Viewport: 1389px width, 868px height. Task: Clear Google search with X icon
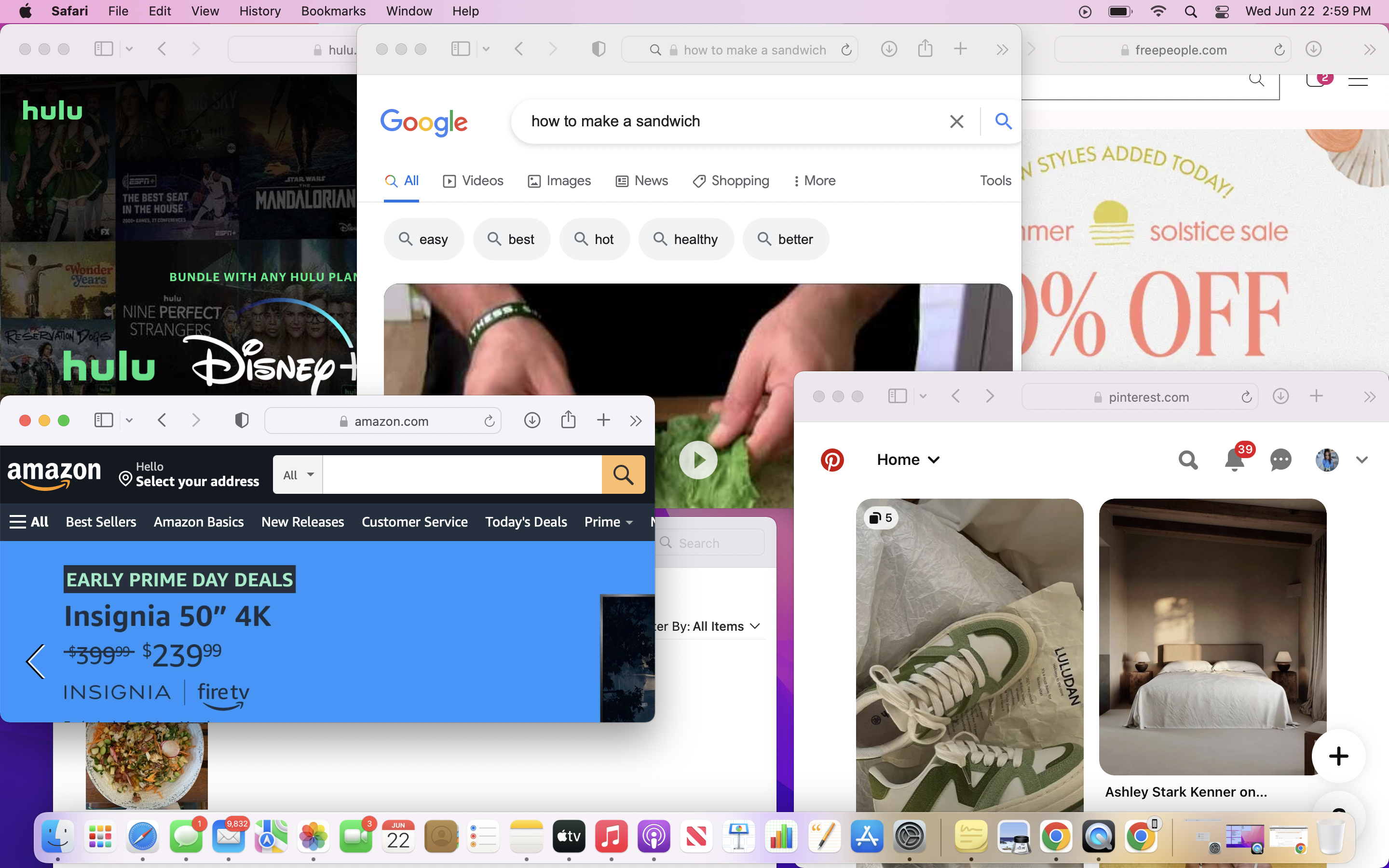tap(956, 121)
